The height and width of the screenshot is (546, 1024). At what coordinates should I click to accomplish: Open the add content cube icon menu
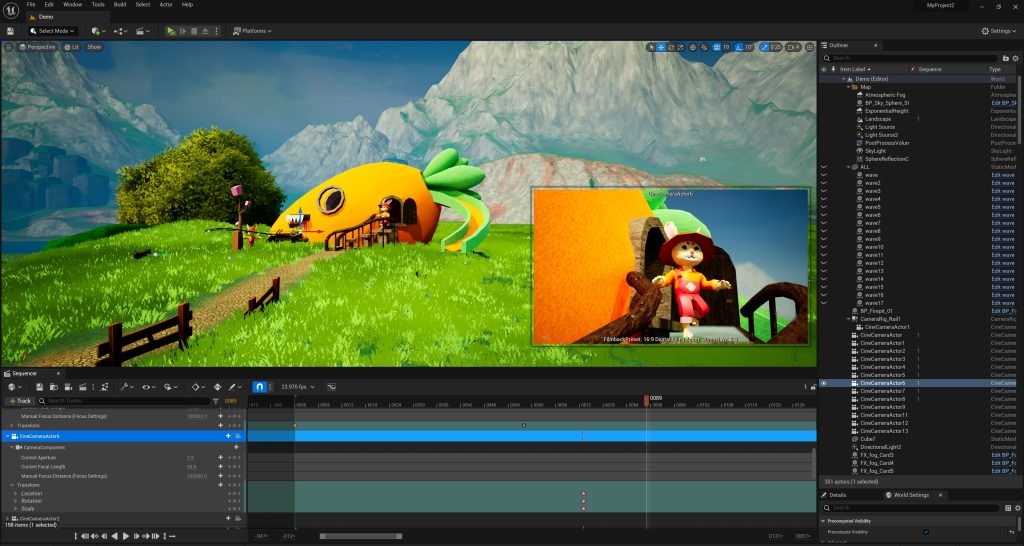pyautogui.click(x=98, y=31)
